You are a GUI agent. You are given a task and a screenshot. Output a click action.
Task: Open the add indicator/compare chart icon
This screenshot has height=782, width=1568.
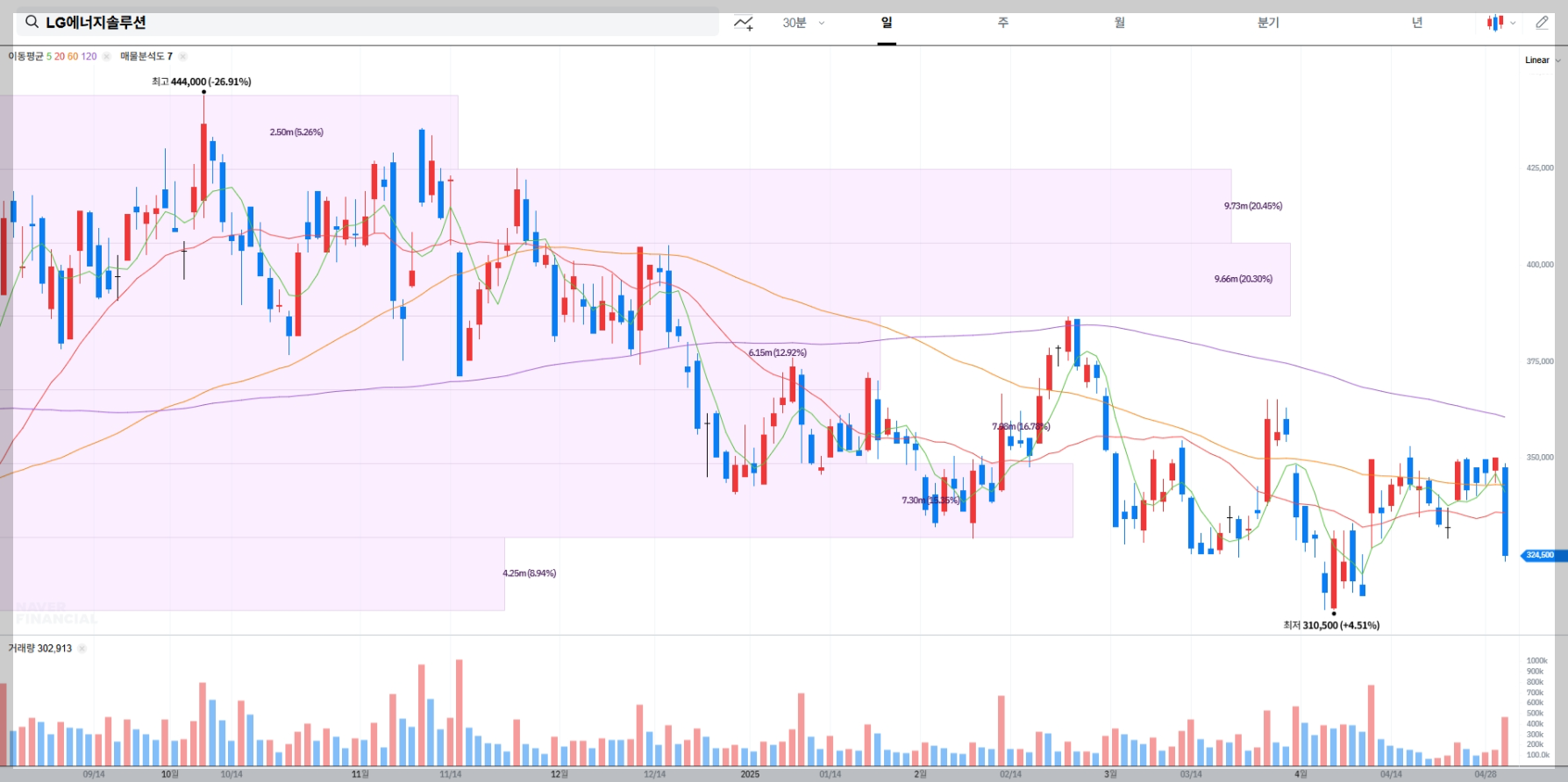click(x=744, y=23)
